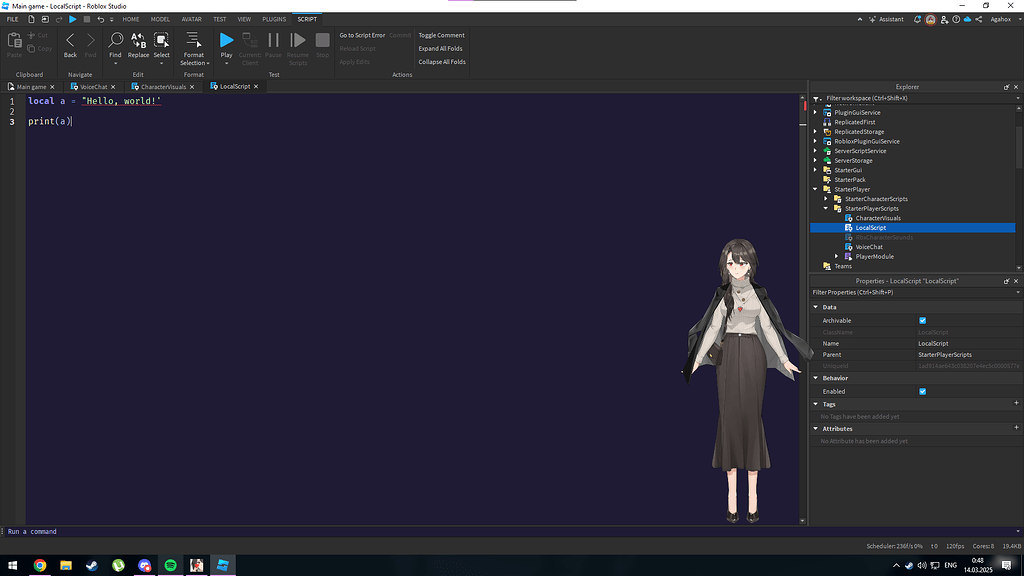Click the Find magnifier icon
Viewport: 1024px width, 576px height.
115,41
